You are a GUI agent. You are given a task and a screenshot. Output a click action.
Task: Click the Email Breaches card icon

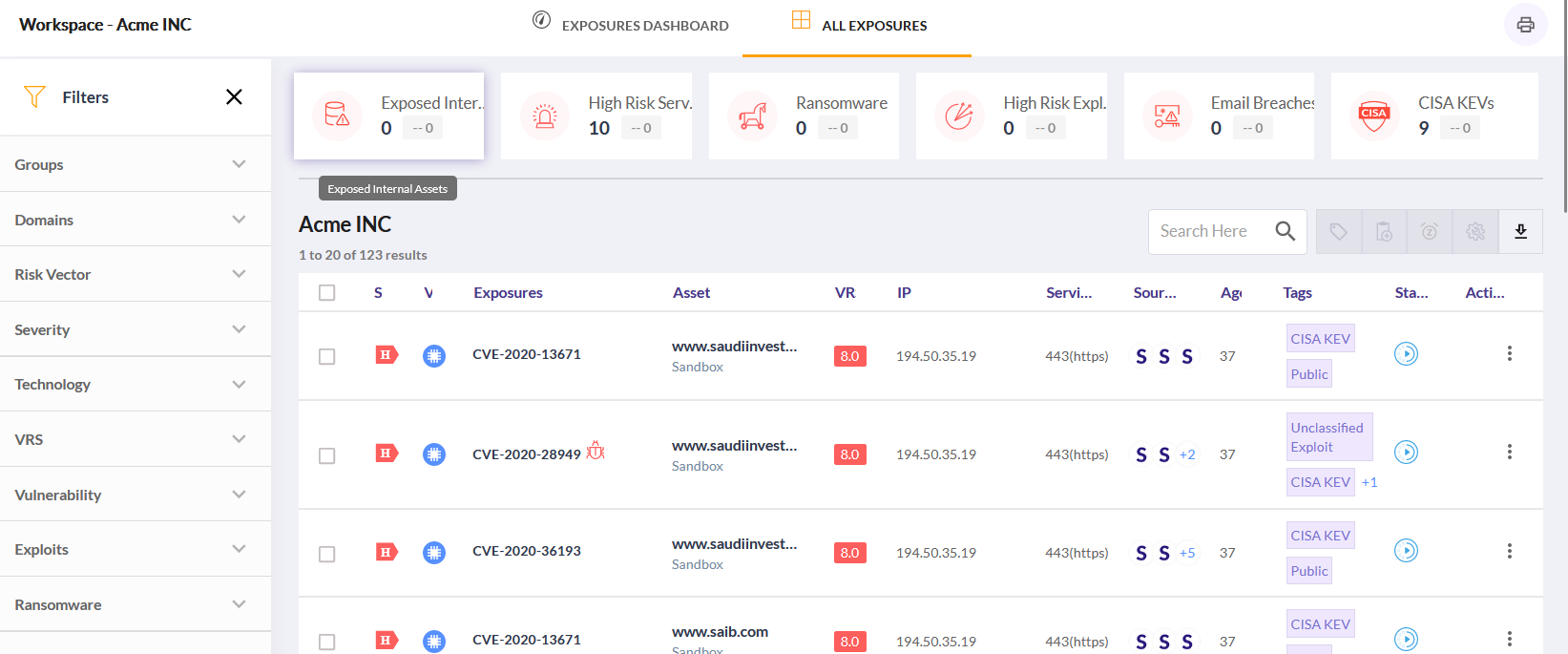click(1167, 116)
